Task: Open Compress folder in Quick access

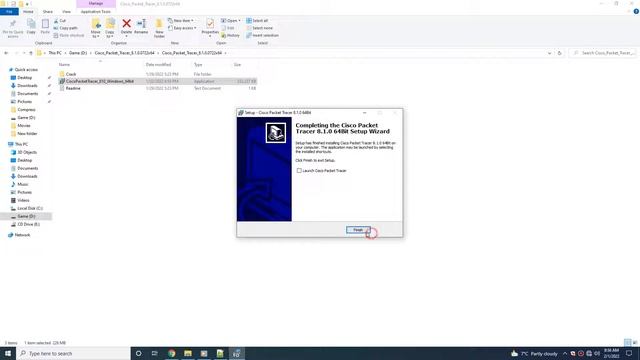Action: pos(26,110)
